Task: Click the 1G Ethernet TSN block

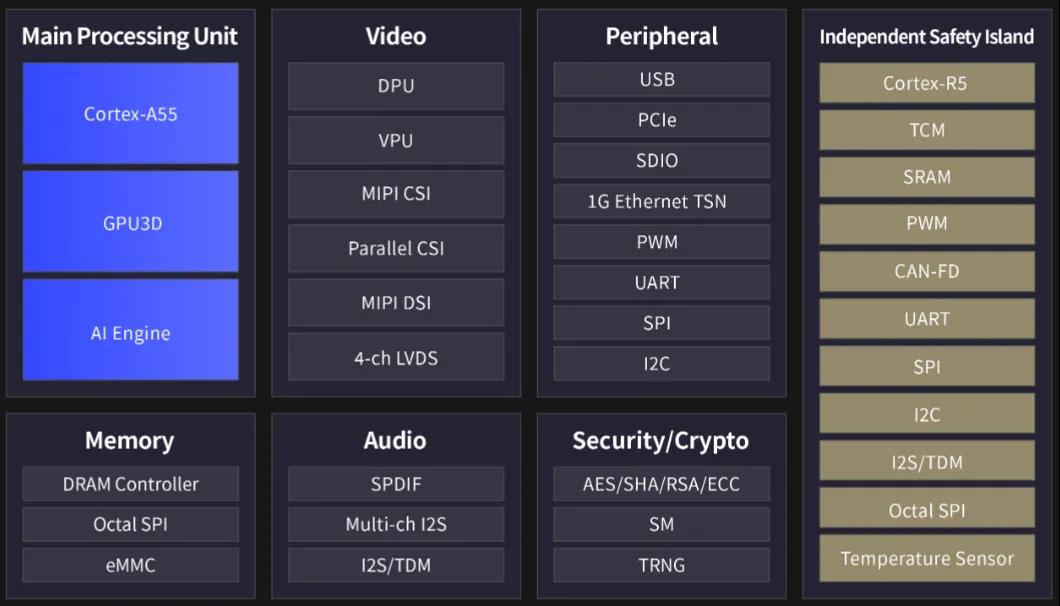Action: [x=661, y=201]
